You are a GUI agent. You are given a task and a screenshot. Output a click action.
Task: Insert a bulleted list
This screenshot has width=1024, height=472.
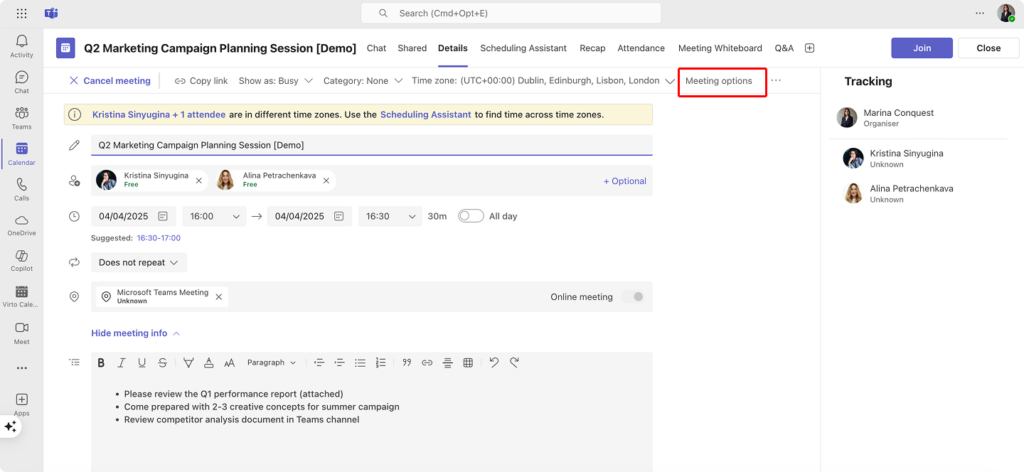360,363
